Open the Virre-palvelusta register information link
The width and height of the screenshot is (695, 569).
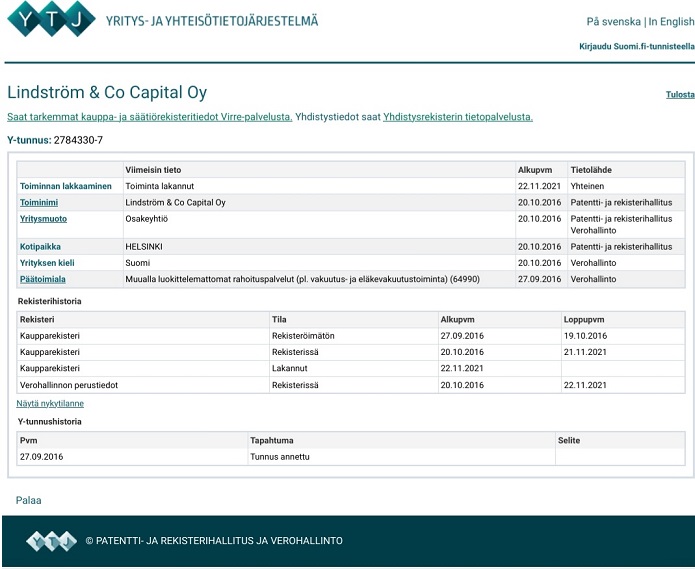point(150,117)
